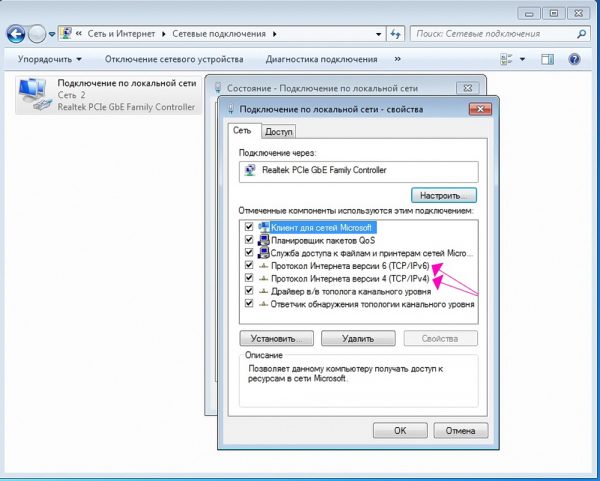
Task: Uncheck 'Драйвер в/в тополога канального уровня' checkbox
Action: point(249,290)
